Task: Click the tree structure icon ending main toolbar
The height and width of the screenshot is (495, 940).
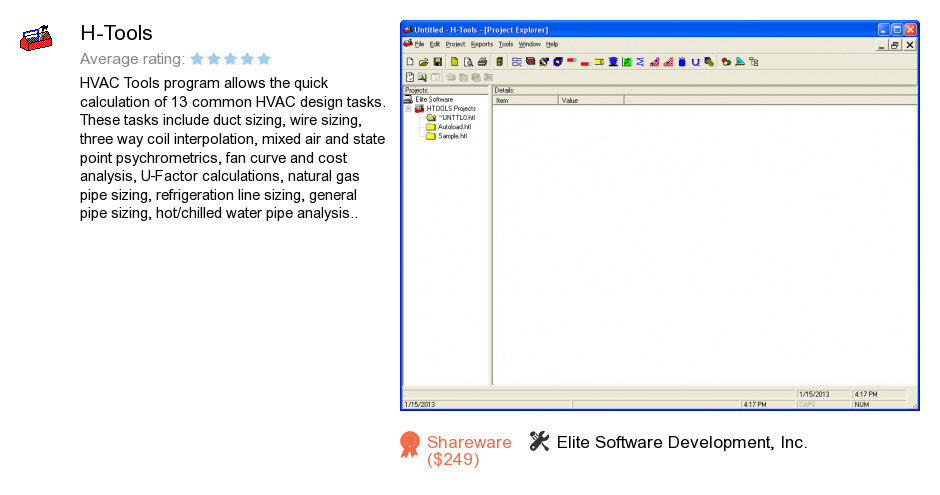Action: [x=754, y=62]
